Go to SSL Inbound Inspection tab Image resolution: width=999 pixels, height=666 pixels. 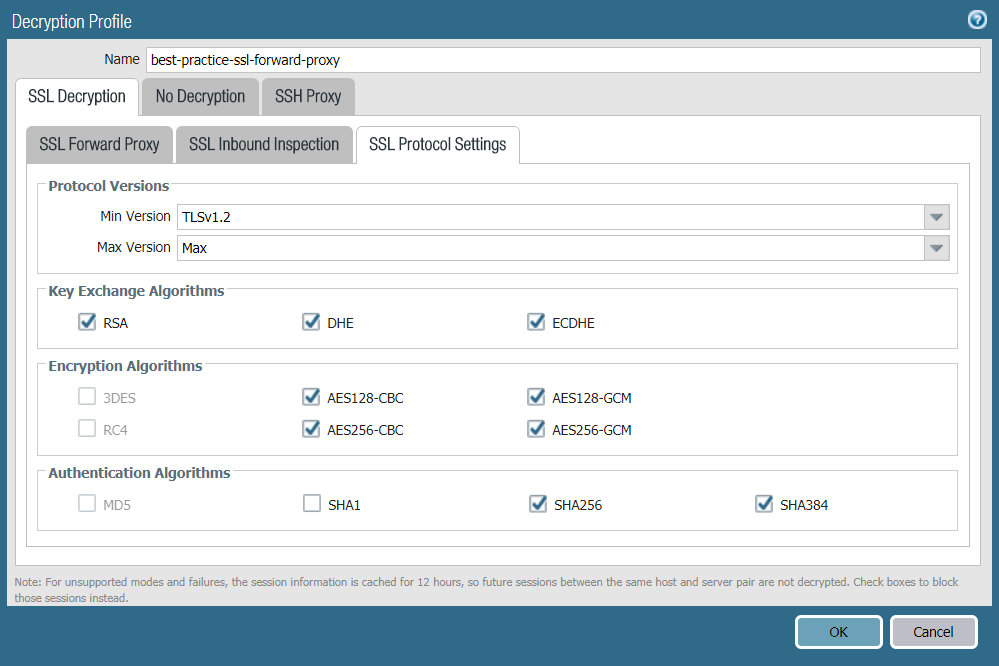[264, 145]
